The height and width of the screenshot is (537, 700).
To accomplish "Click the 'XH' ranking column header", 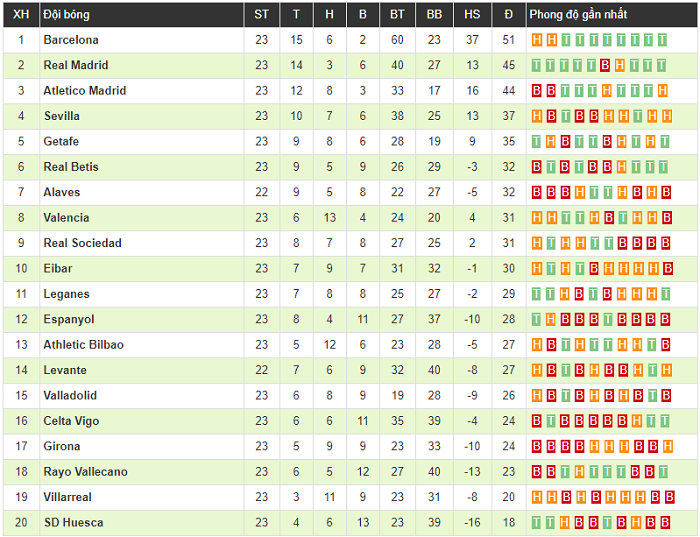I will click(21, 15).
